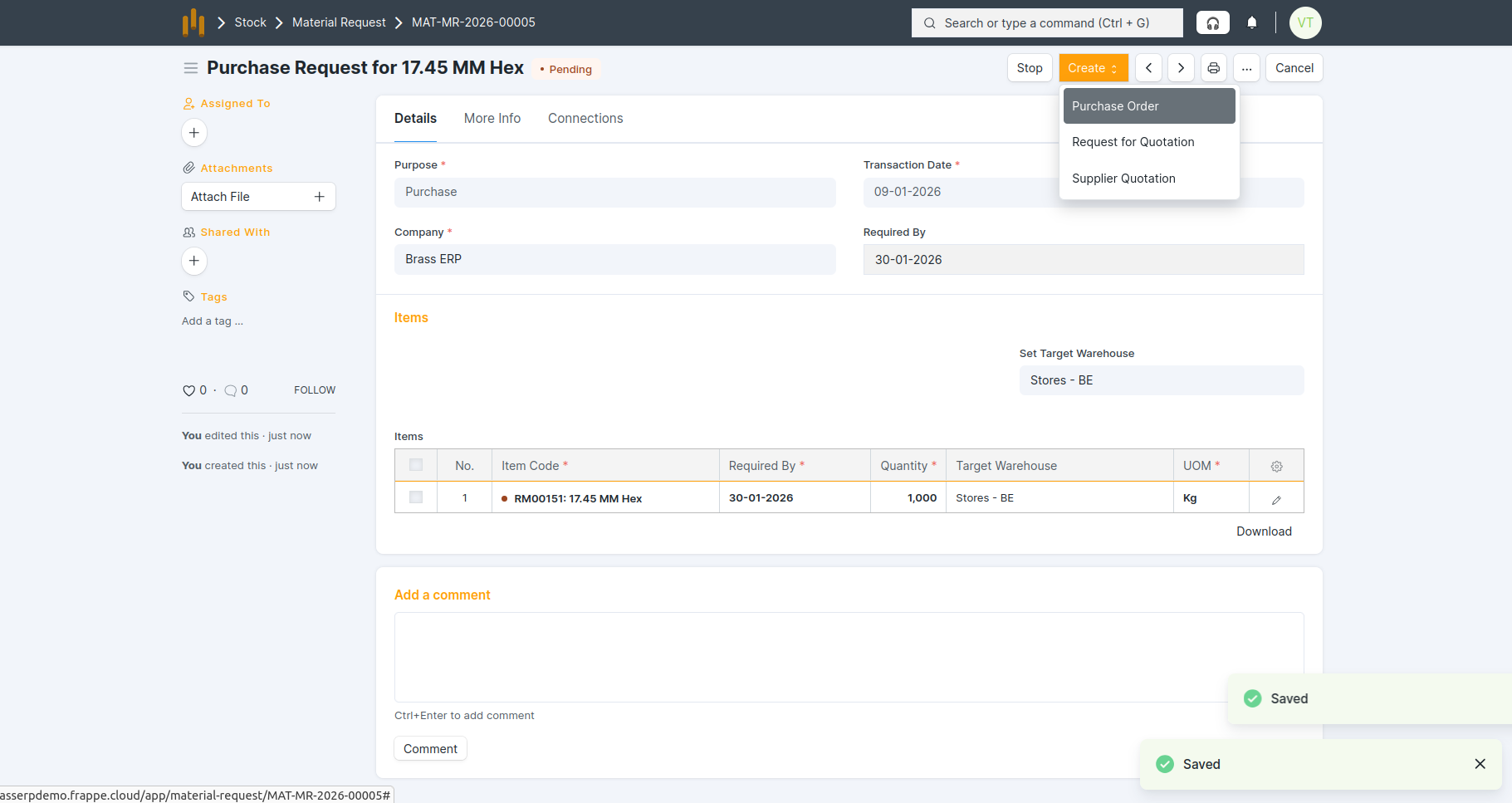Switch to the Connections tab
Viewport: 1512px width, 803px height.
(x=585, y=118)
